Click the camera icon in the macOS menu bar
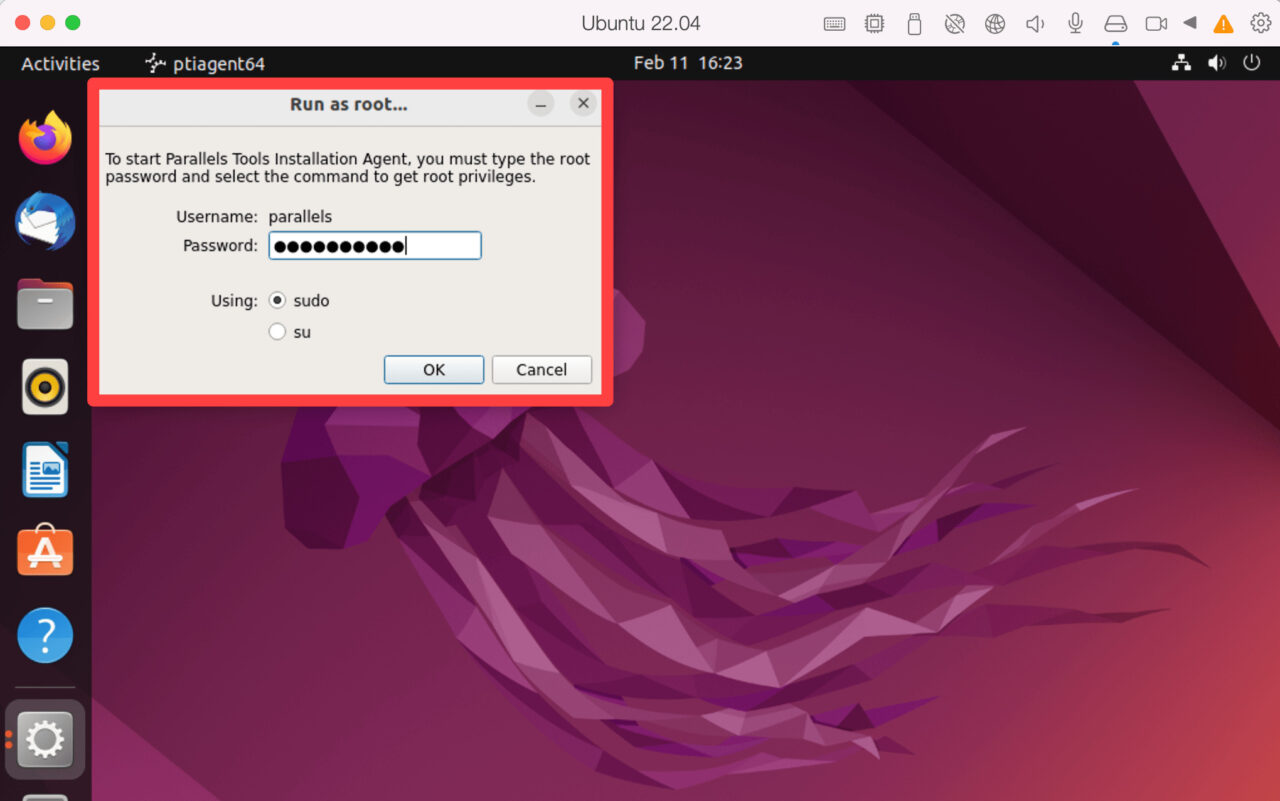This screenshot has height=801, width=1280. pyautogui.click(x=1155, y=22)
